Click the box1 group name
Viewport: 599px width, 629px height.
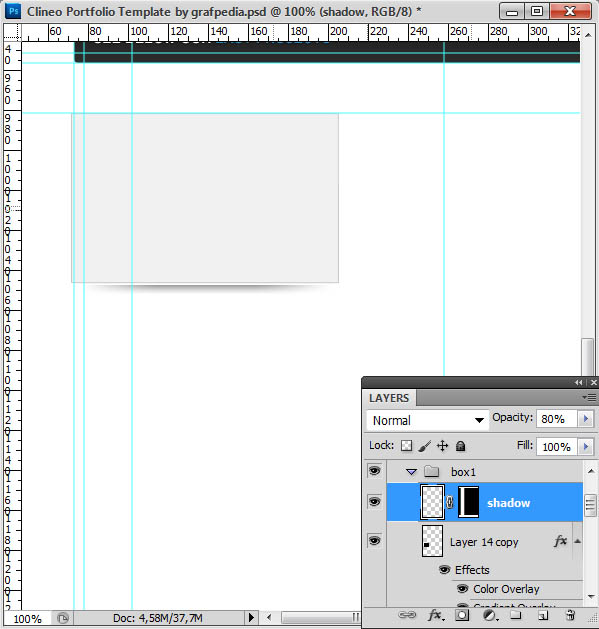pos(463,472)
